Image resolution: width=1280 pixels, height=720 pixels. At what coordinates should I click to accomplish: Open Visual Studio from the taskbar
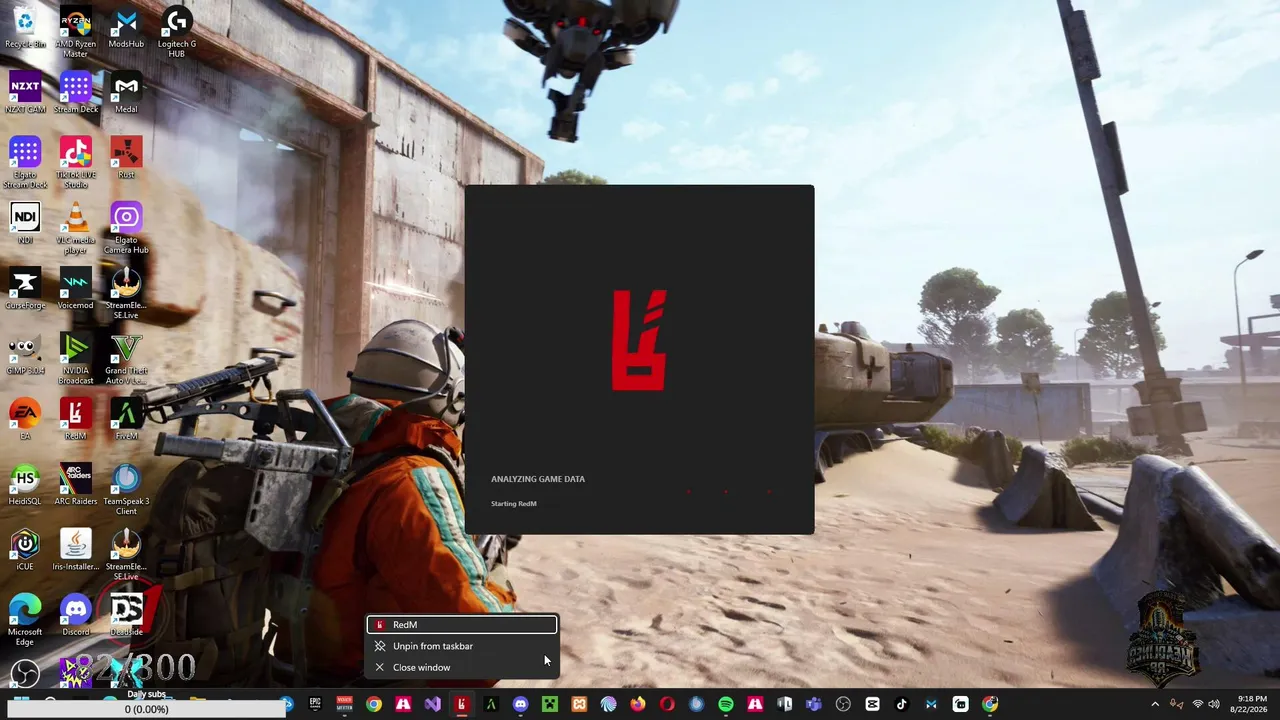tap(432, 704)
